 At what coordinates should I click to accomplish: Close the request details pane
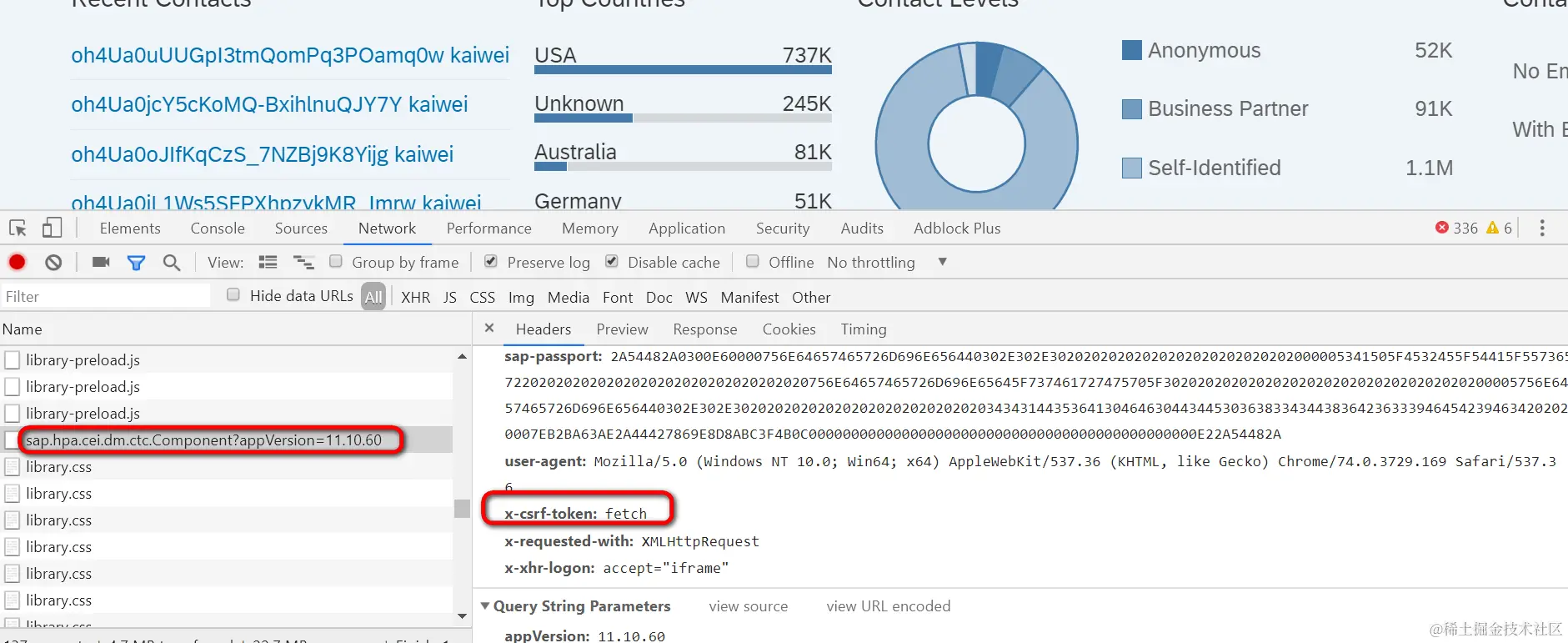pos(489,328)
